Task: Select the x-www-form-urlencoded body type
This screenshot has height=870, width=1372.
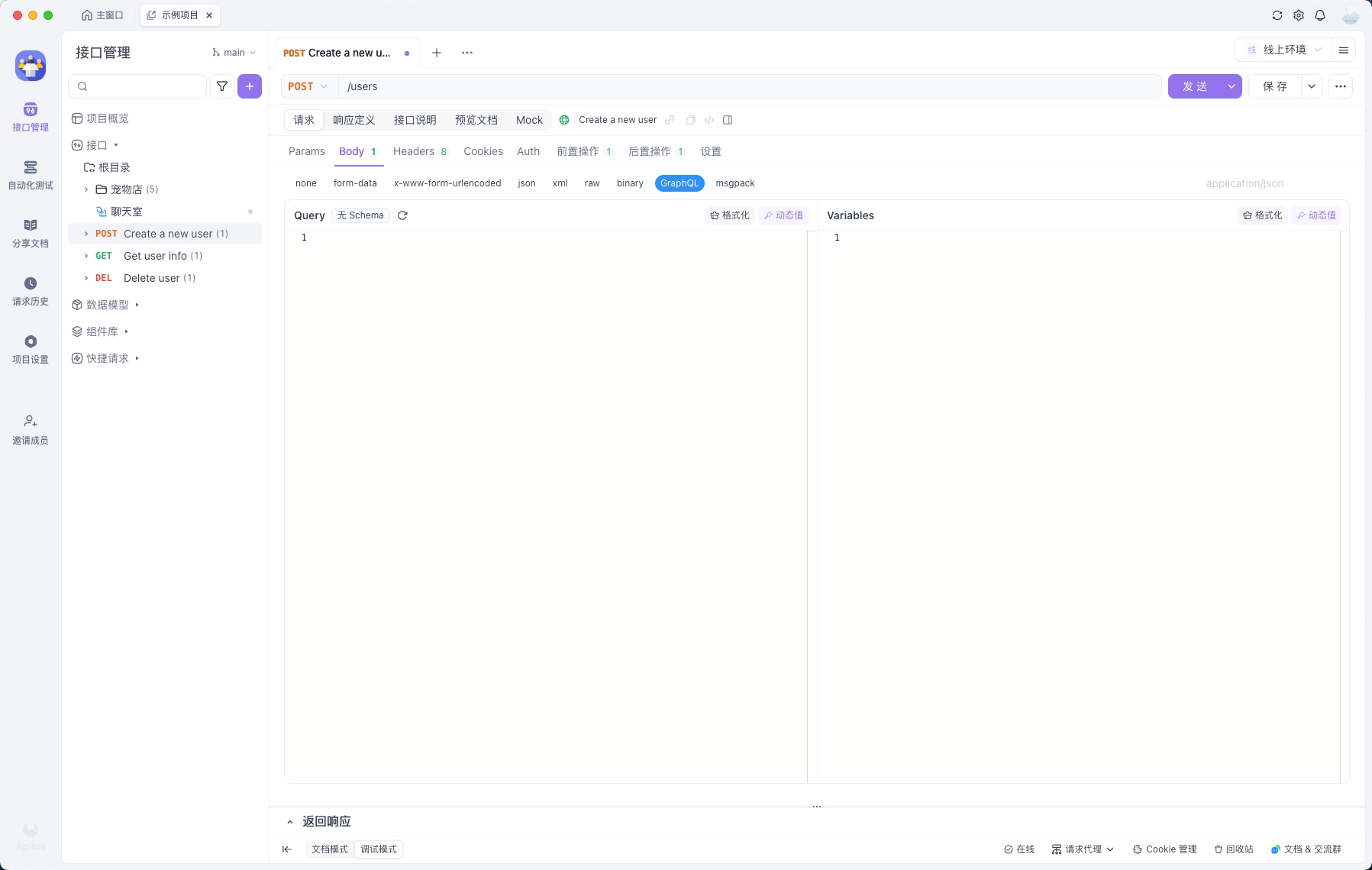Action: click(447, 183)
